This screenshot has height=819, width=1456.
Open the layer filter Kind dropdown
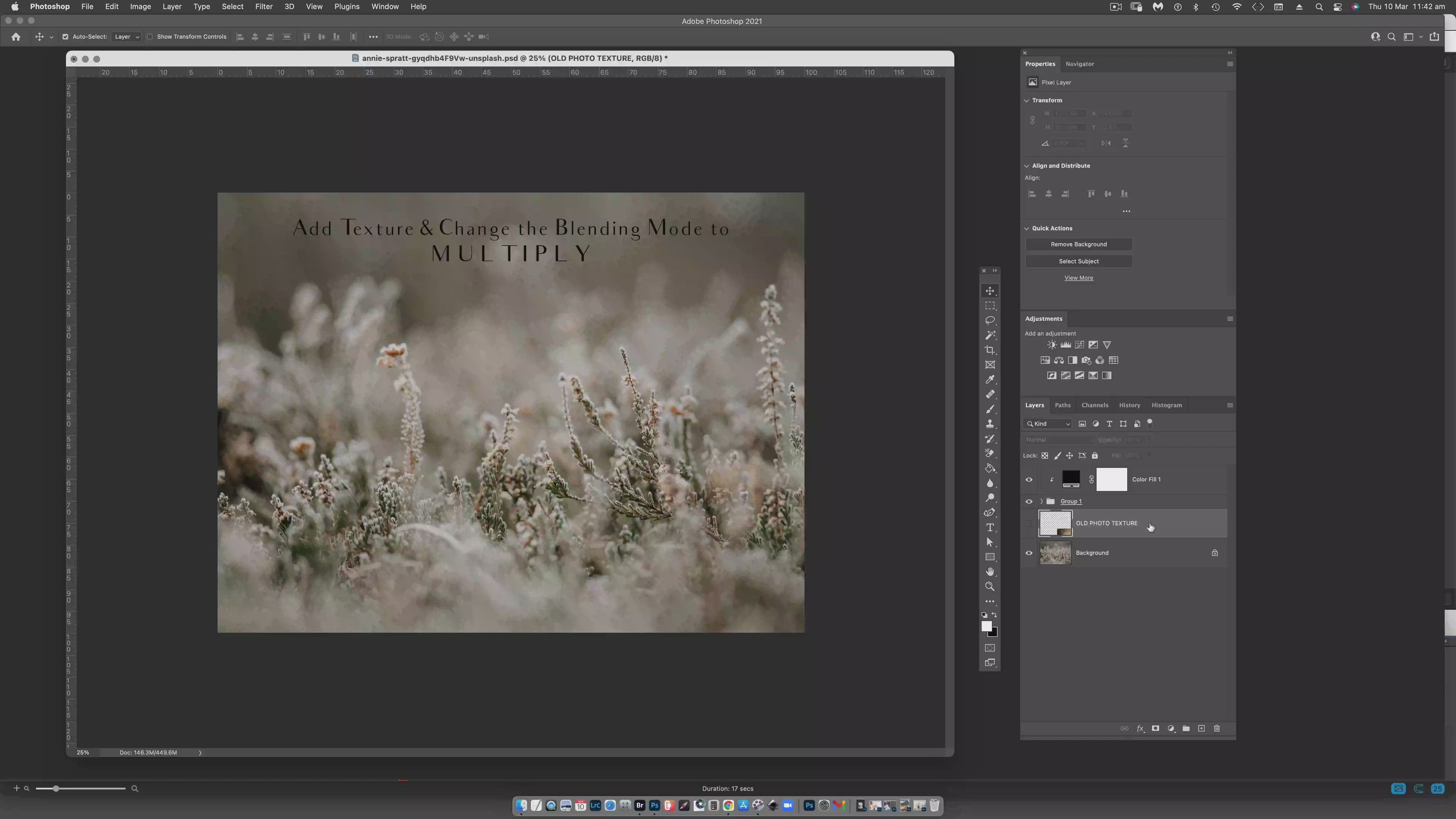pos(1048,424)
